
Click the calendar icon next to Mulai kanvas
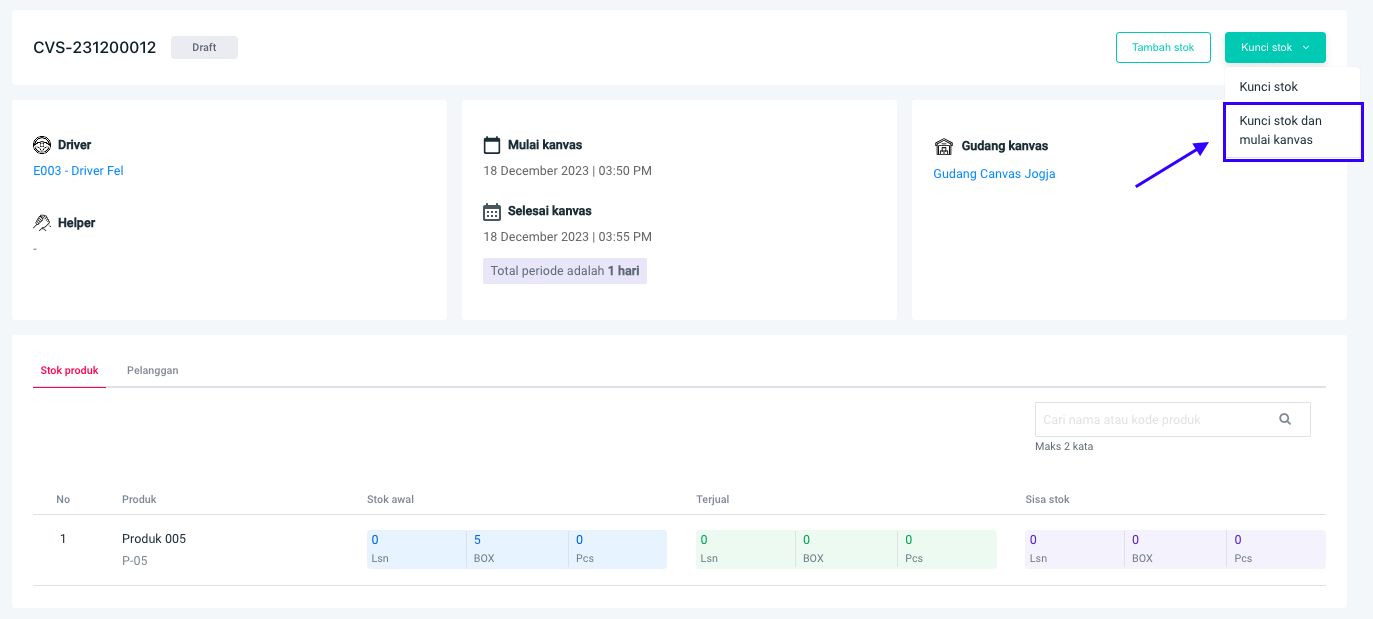pos(491,145)
